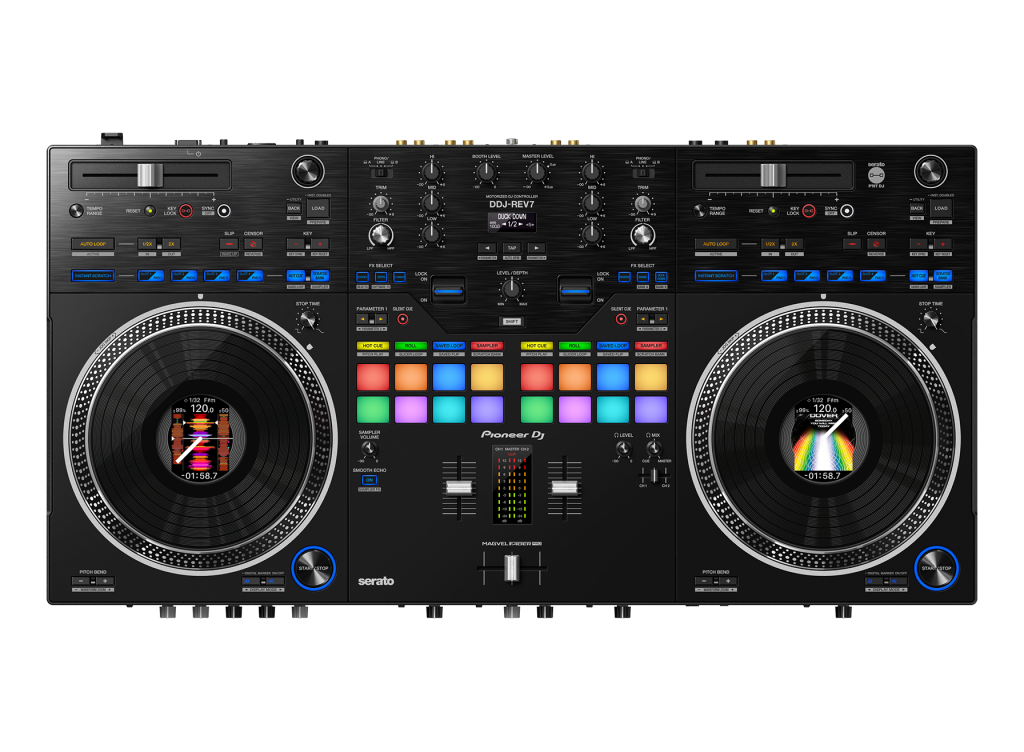Select the left deck HOT CUE pad mode

click(x=373, y=346)
